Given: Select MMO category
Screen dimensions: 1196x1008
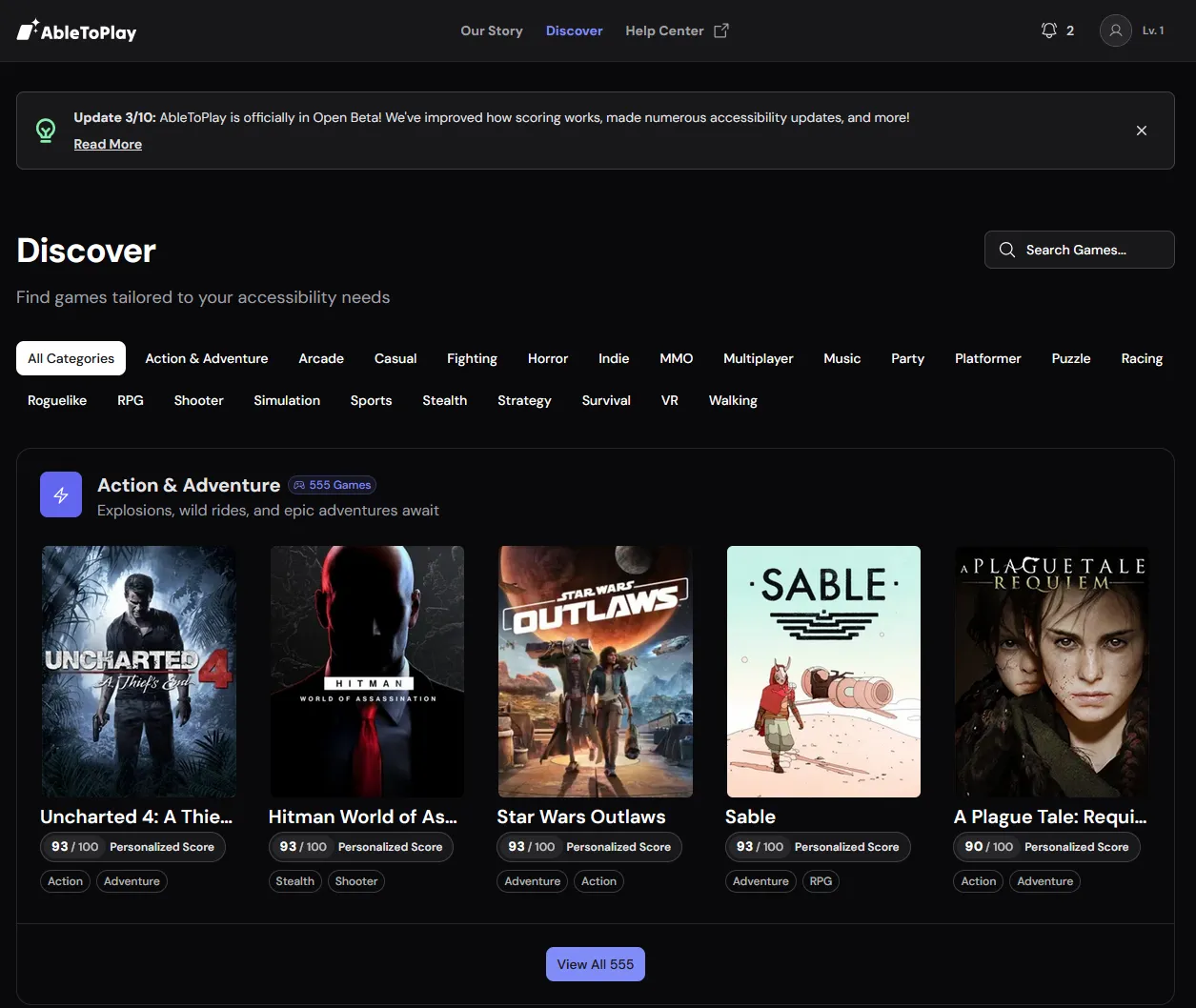Looking at the screenshot, I should (677, 358).
